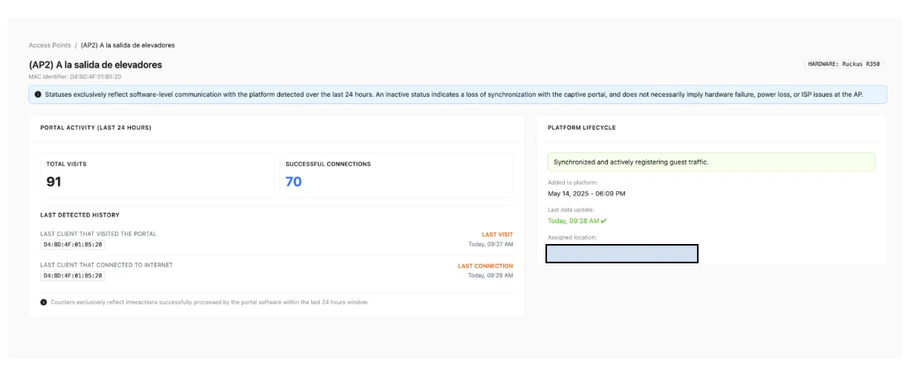Select the total visits value 91
The height and width of the screenshot is (366, 920).
54,182
